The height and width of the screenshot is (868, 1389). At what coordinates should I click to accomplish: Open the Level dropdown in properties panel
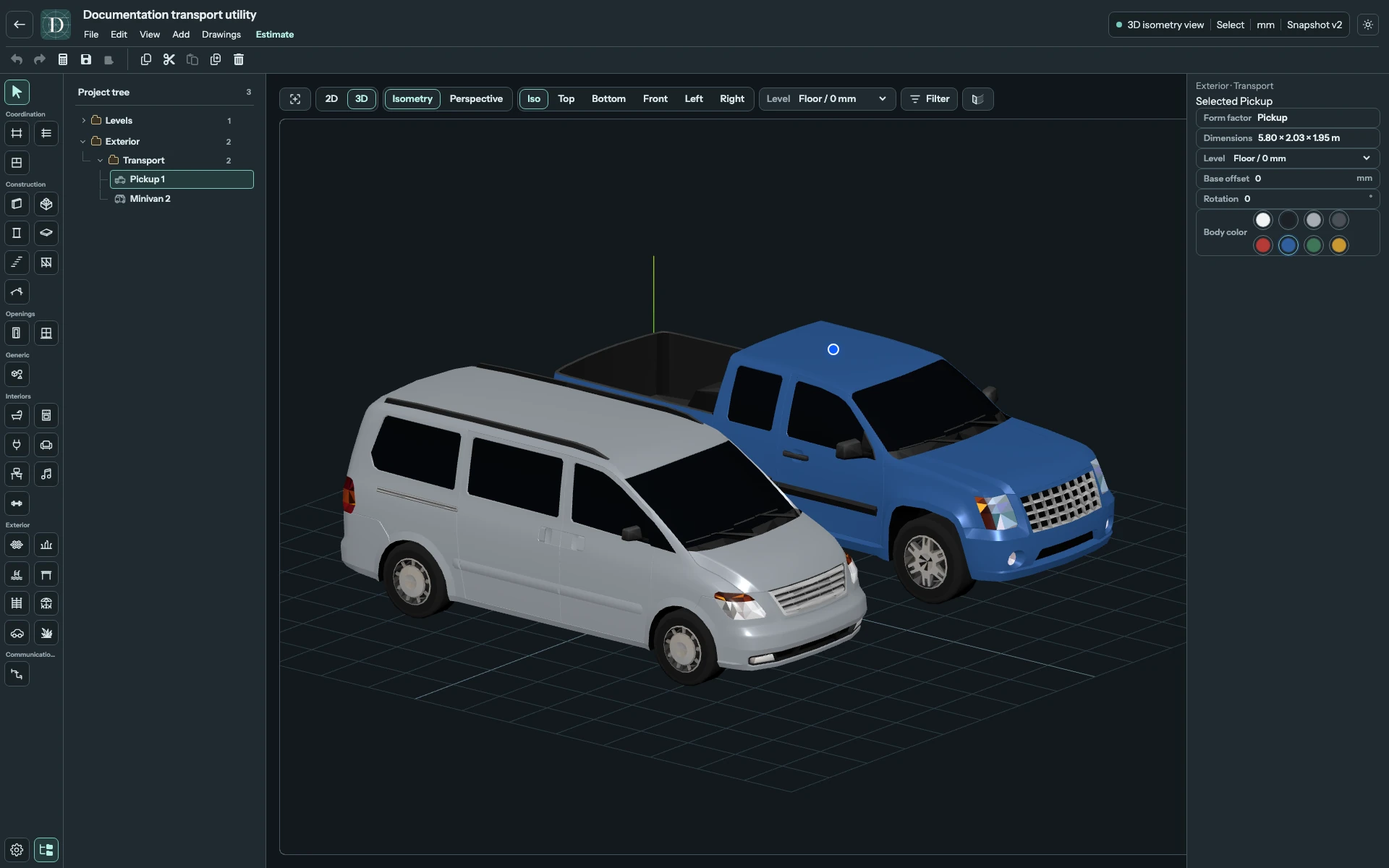[1288, 158]
